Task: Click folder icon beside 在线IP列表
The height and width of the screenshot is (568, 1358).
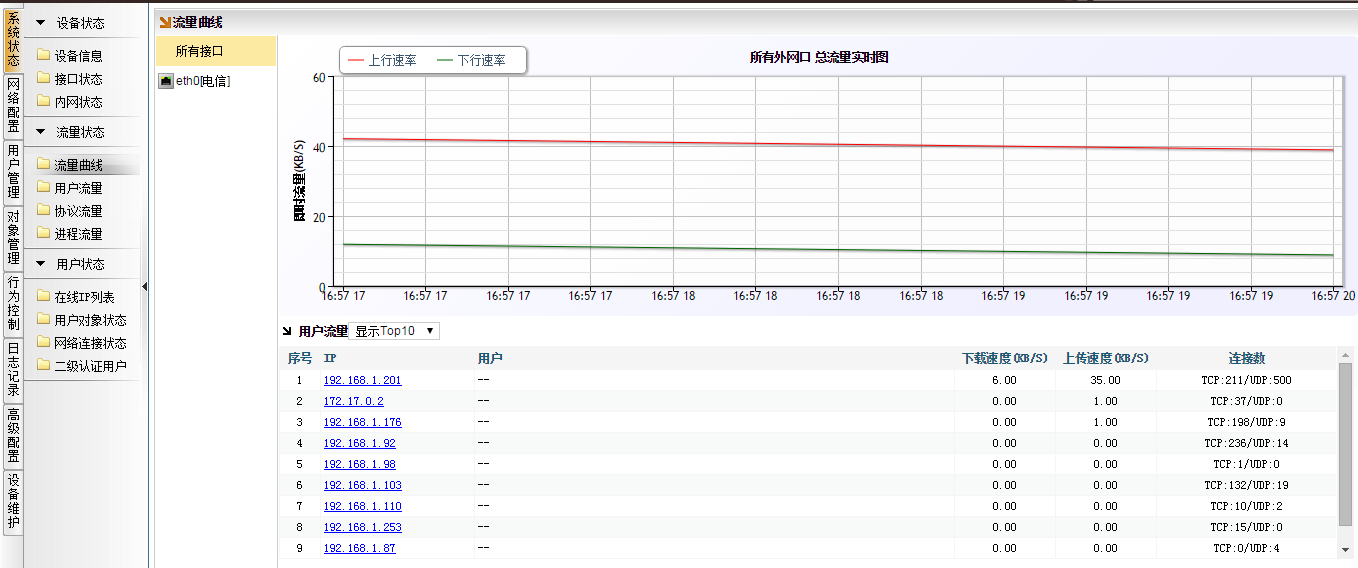Action: click(43, 297)
